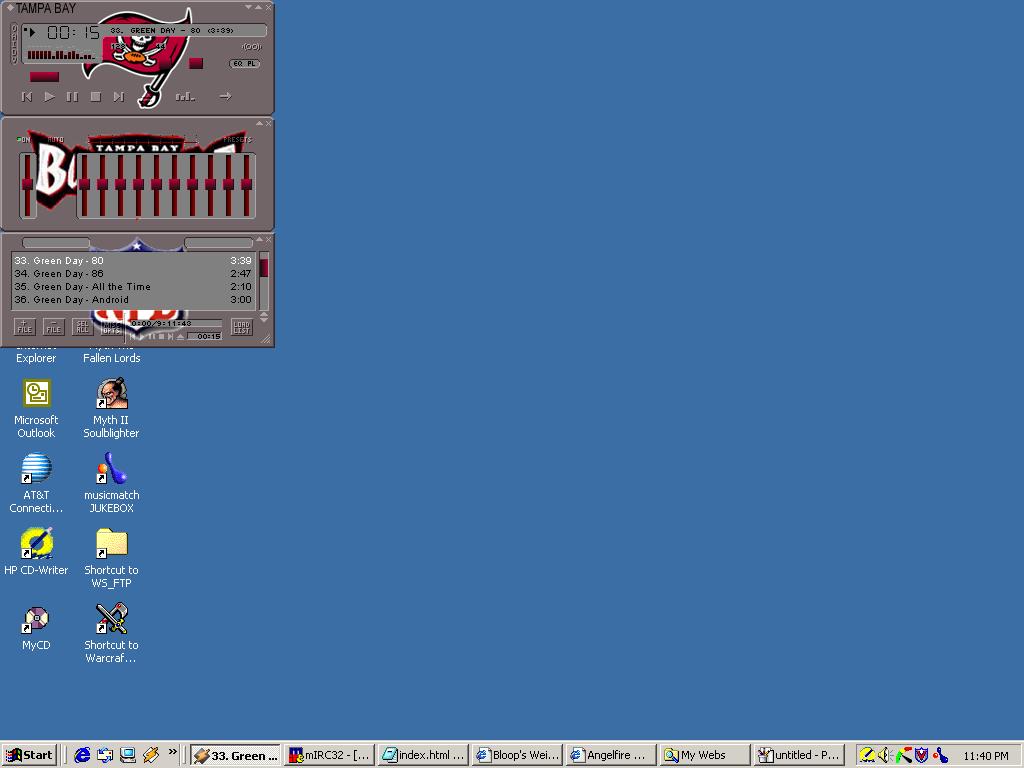Toggle the EQ window button in main player
Screen dimensions: 1024x768
pos(238,64)
